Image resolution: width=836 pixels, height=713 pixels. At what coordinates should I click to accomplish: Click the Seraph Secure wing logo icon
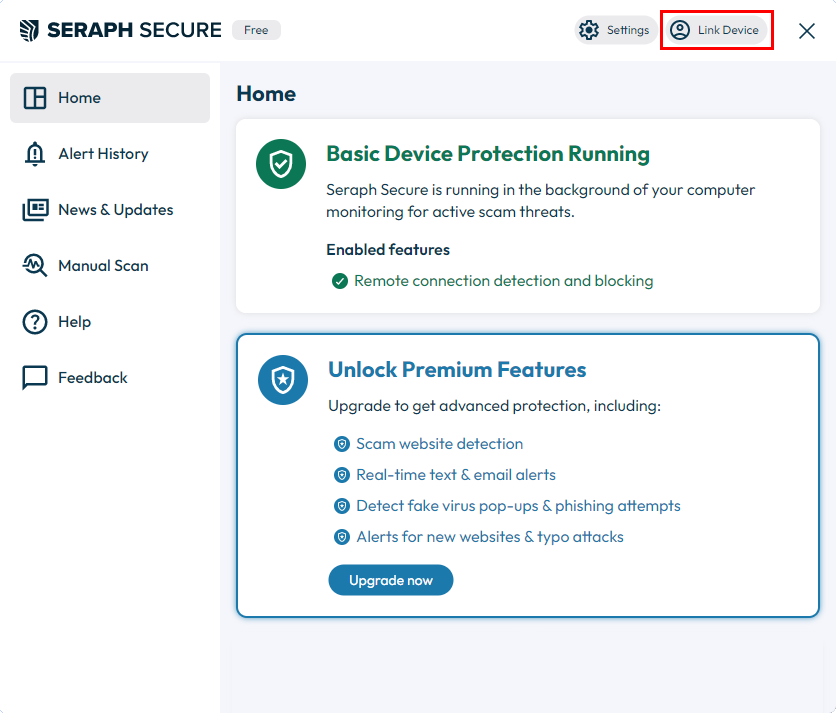tap(29, 30)
